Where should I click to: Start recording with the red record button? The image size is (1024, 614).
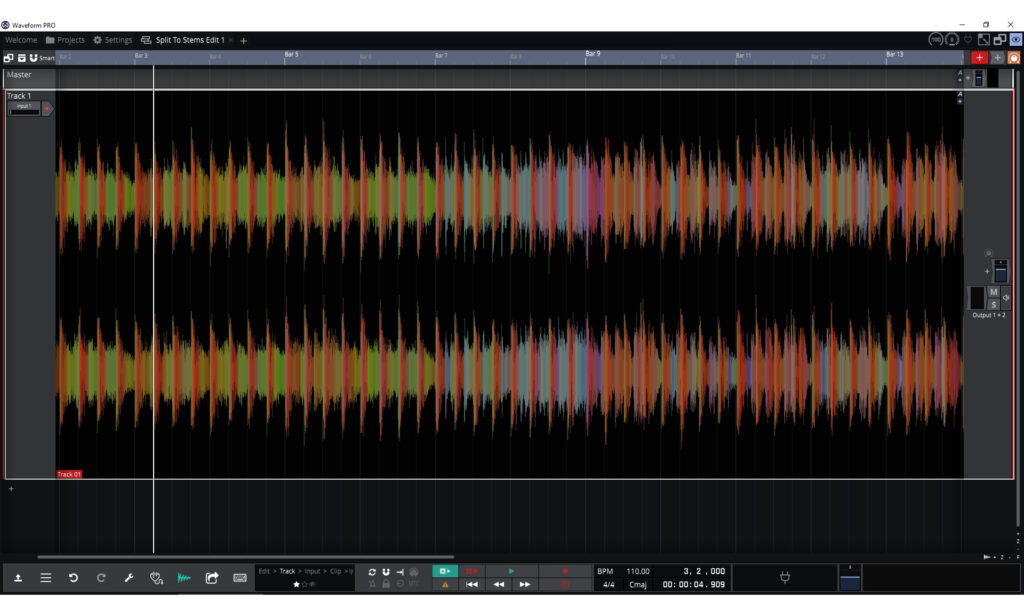[566, 572]
